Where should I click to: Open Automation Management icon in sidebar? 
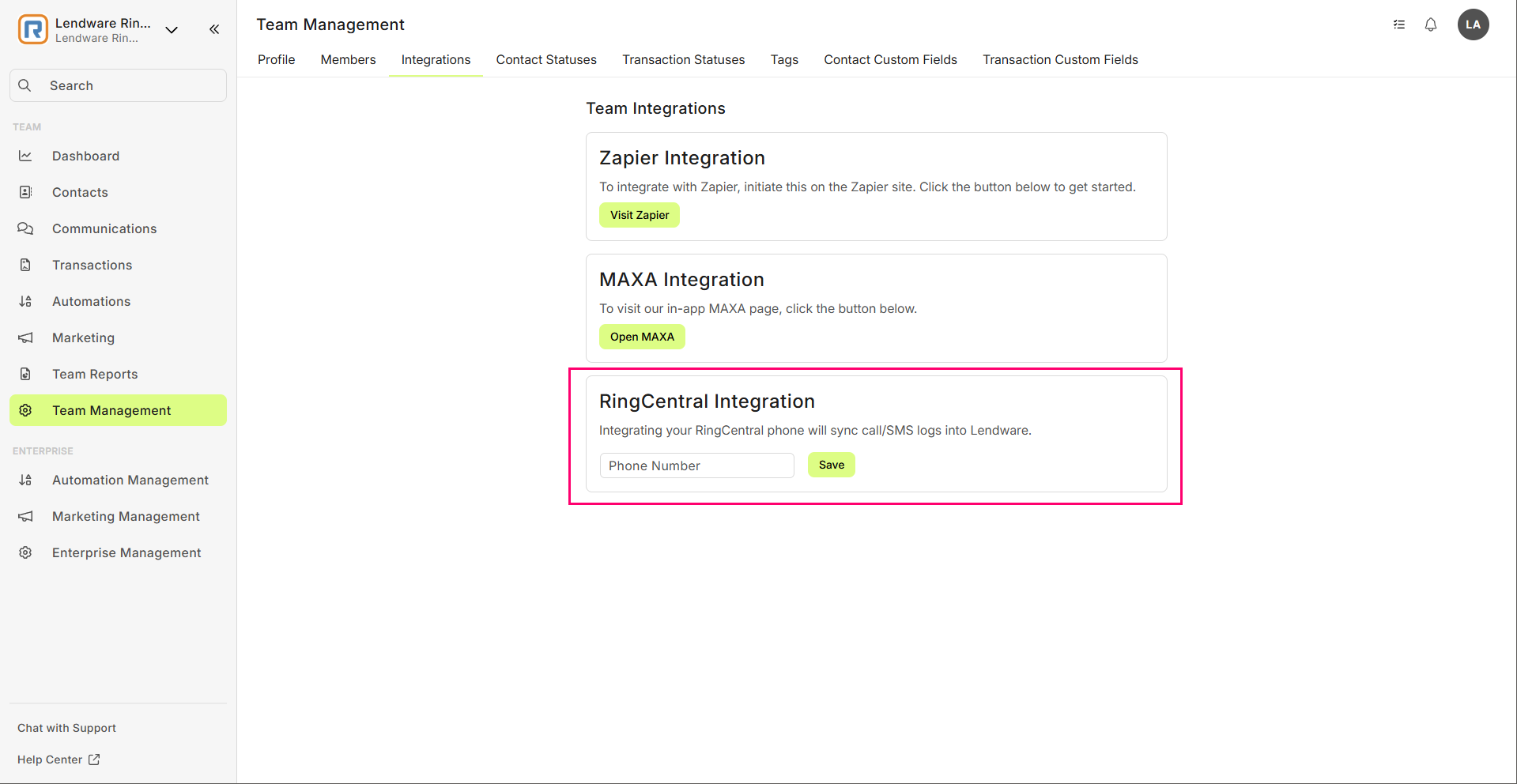(x=25, y=480)
